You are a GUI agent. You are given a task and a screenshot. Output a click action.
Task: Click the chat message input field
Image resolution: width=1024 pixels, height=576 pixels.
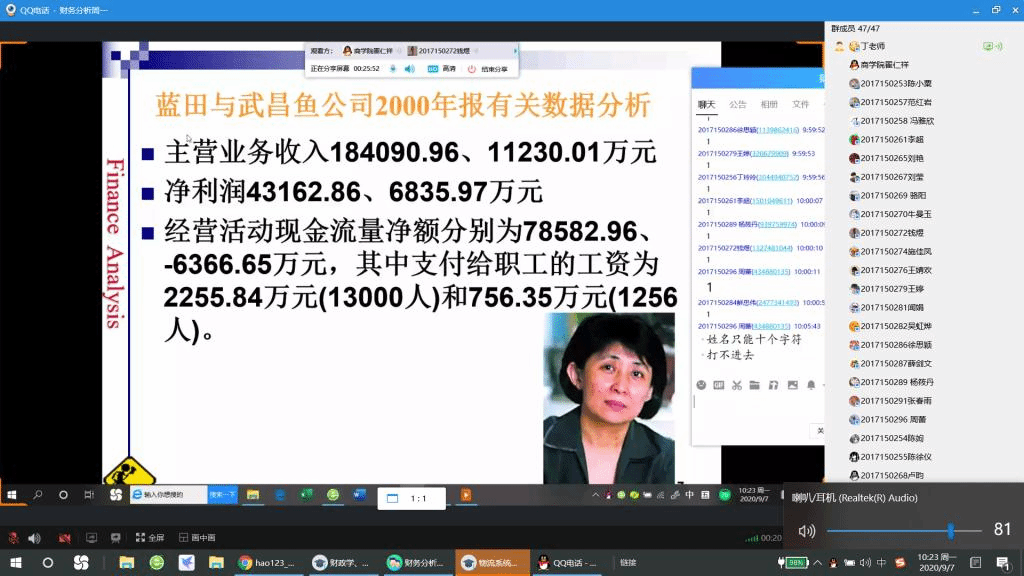click(x=755, y=410)
